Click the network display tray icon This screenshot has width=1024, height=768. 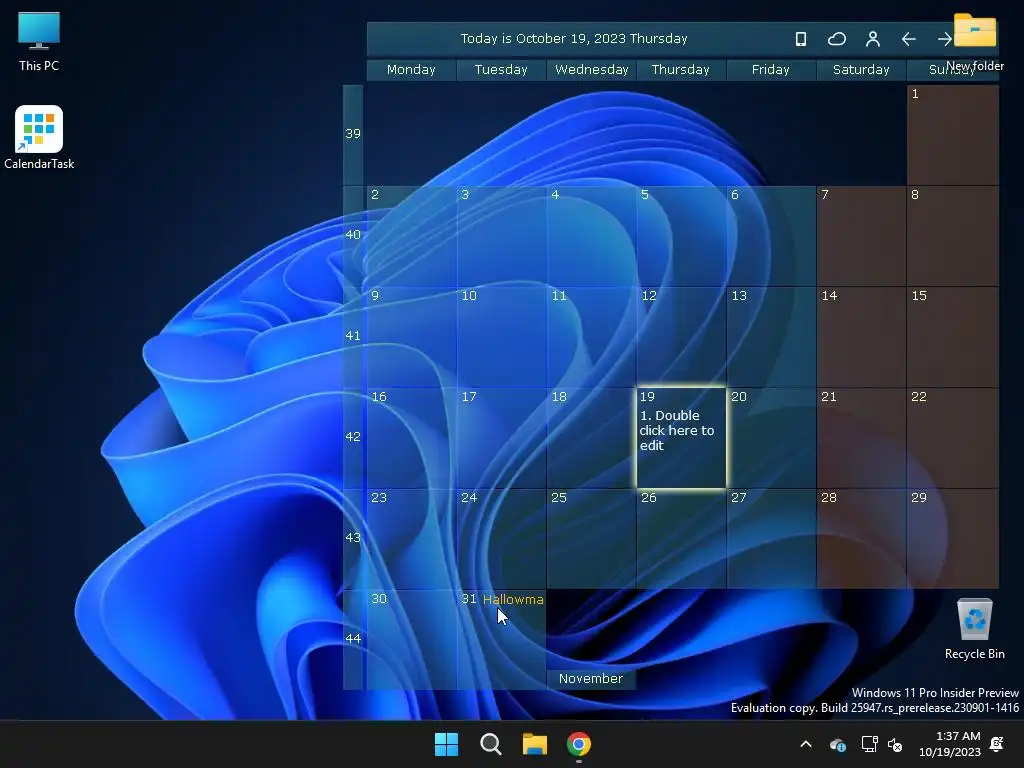click(869, 744)
